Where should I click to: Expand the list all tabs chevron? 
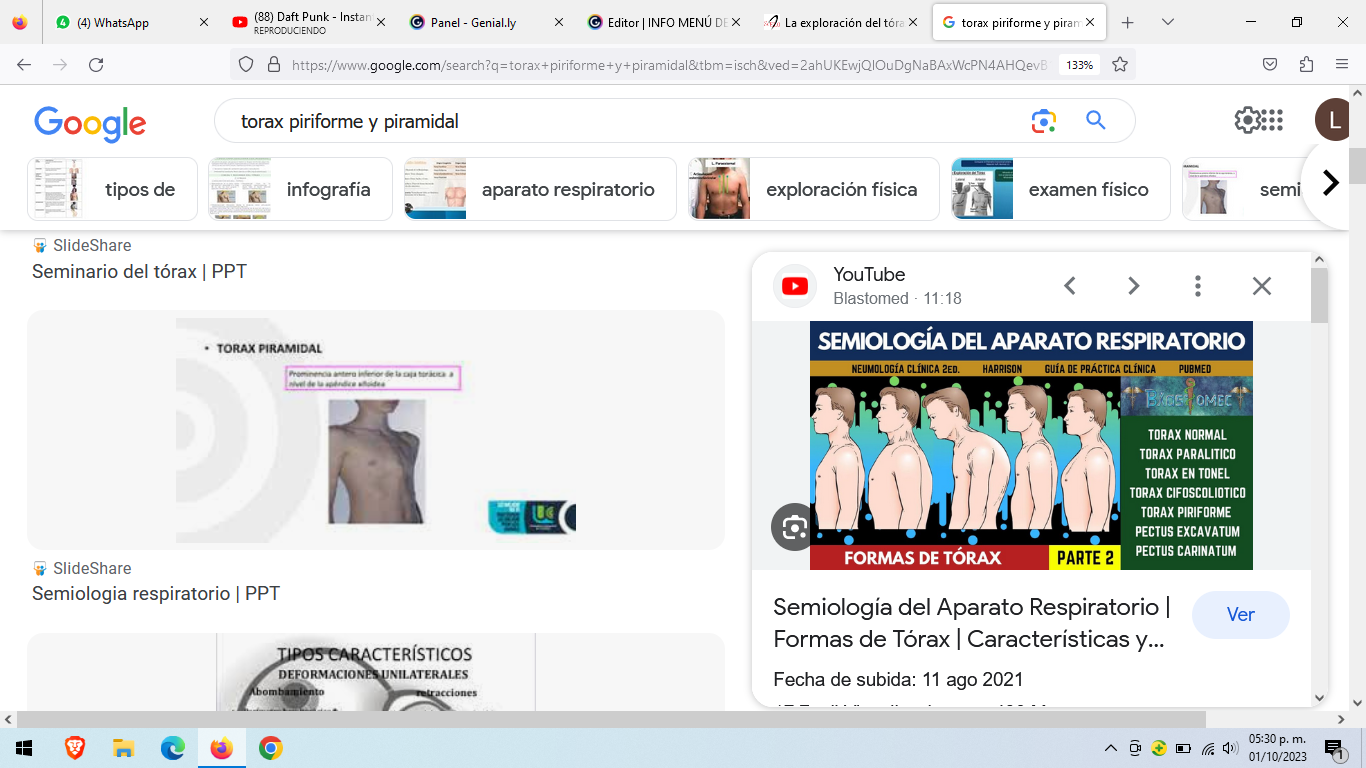1167,22
